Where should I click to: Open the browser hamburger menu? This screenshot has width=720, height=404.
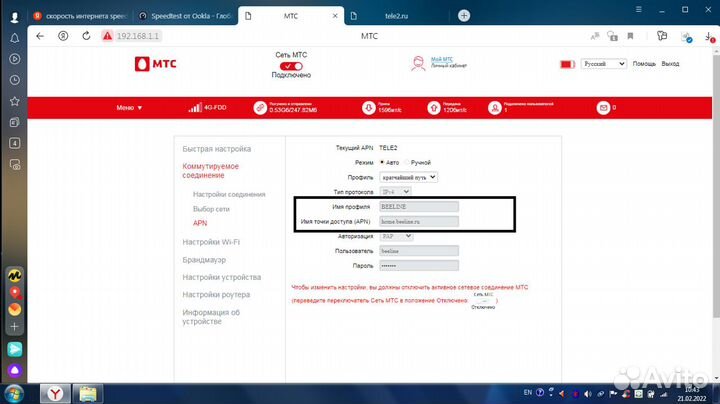638,9
